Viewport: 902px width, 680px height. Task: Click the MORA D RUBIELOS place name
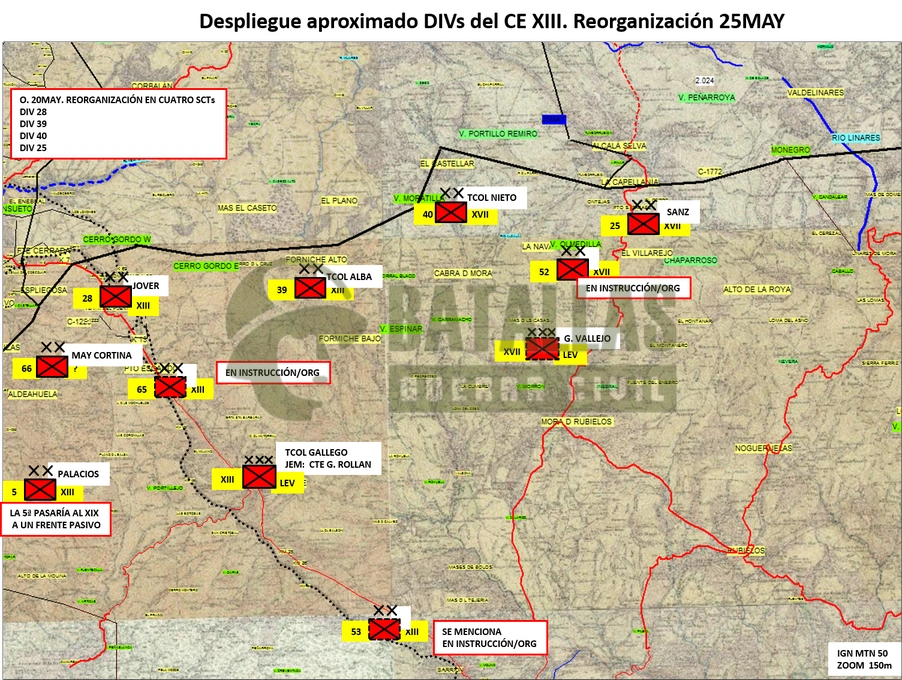[x=576, y=422]
